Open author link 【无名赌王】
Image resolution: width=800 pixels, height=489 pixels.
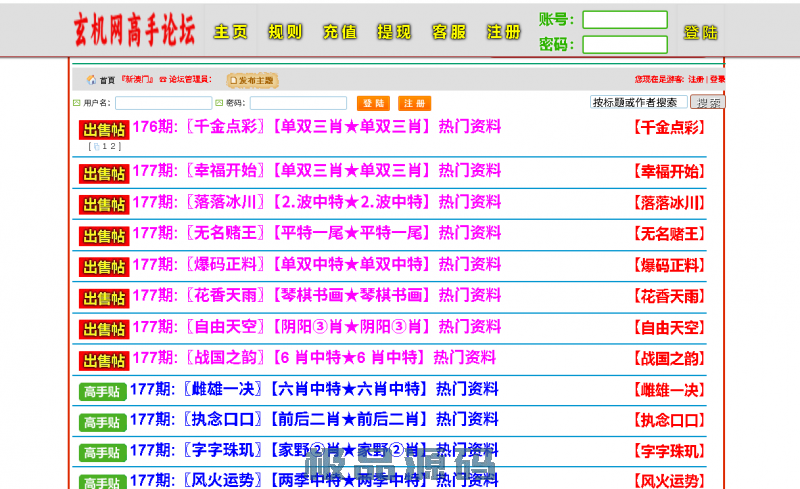(669, 234)
